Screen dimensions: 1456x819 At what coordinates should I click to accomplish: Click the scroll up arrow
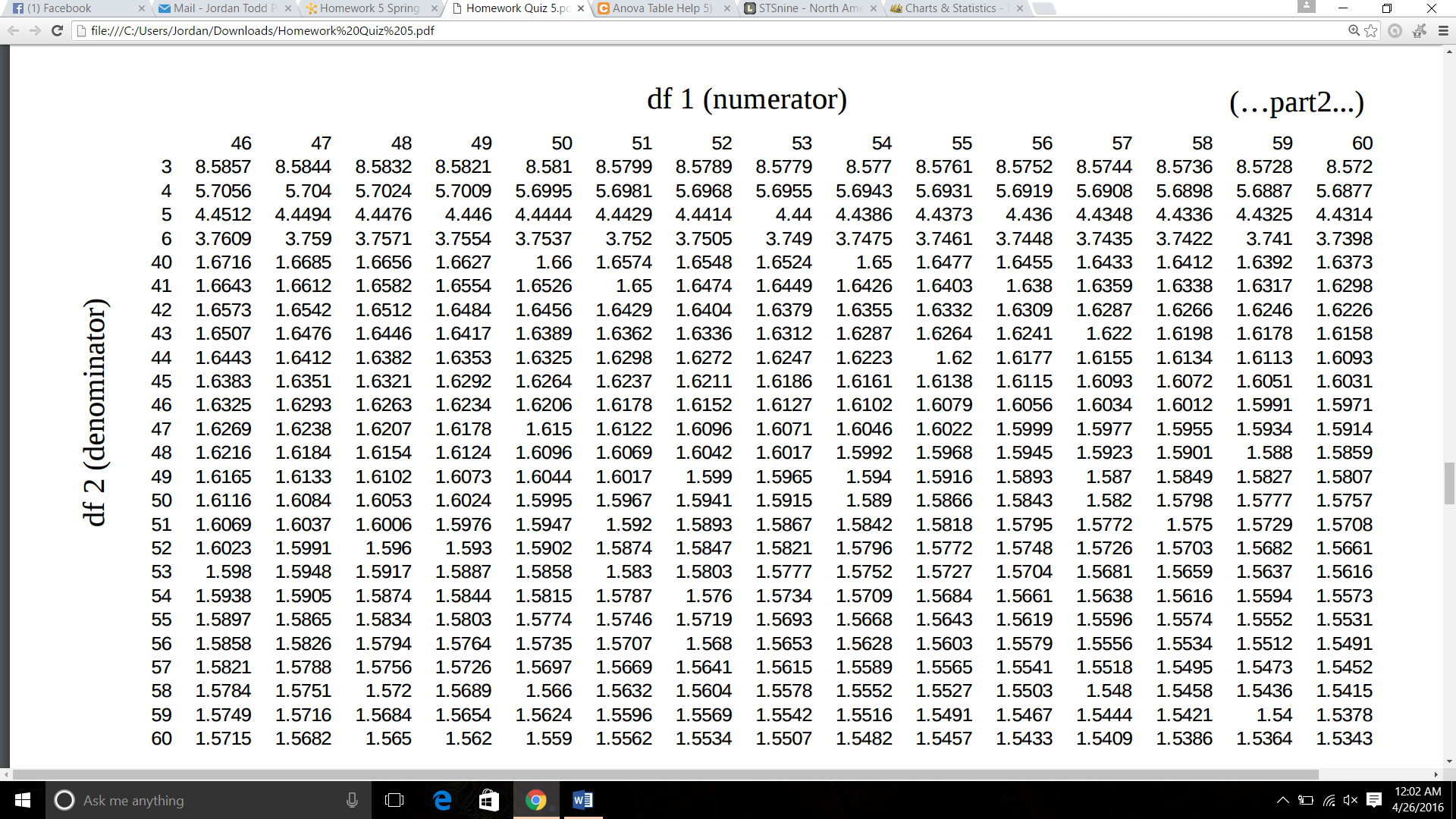click(x=1449, y=51)
